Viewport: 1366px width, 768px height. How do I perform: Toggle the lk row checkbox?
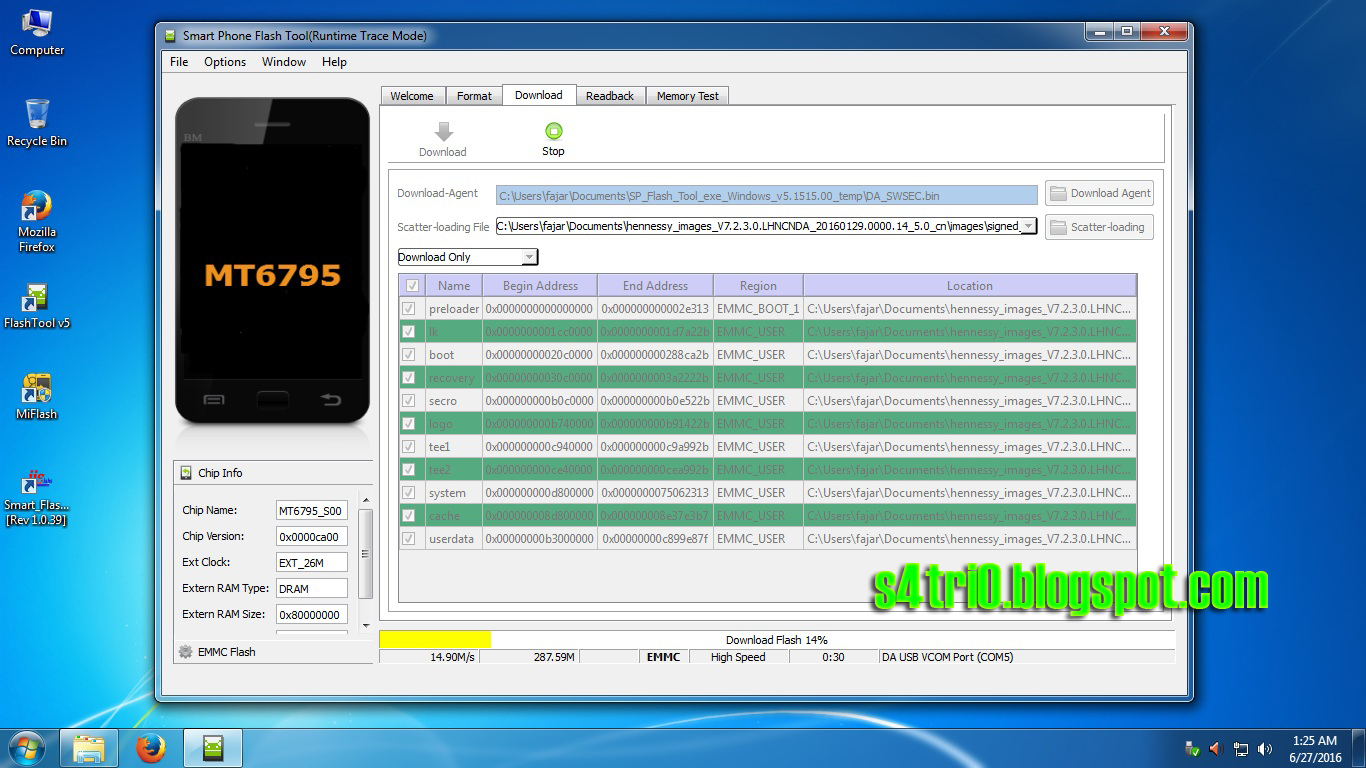pos(409,332)
